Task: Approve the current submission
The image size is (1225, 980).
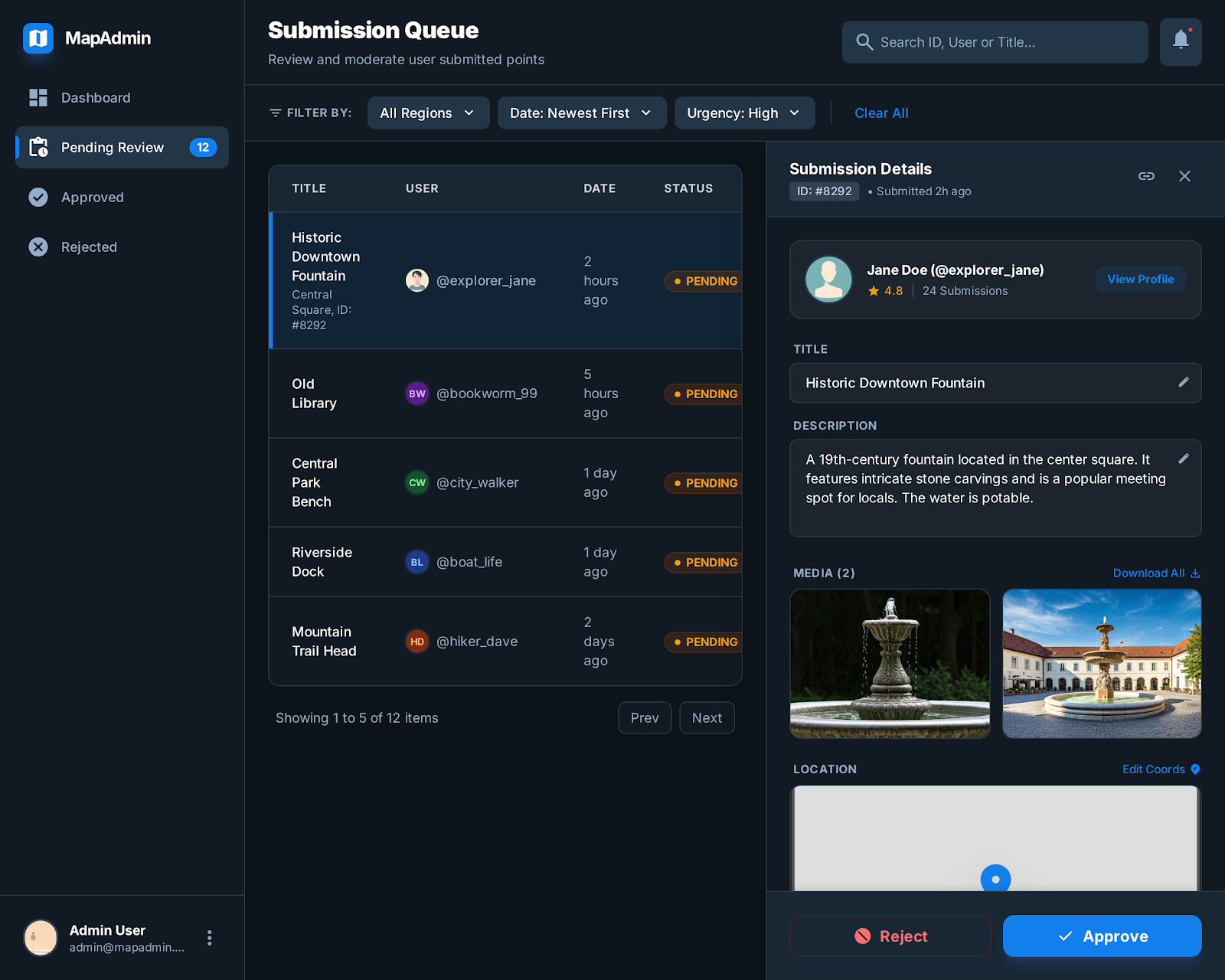Action: 1102,936
